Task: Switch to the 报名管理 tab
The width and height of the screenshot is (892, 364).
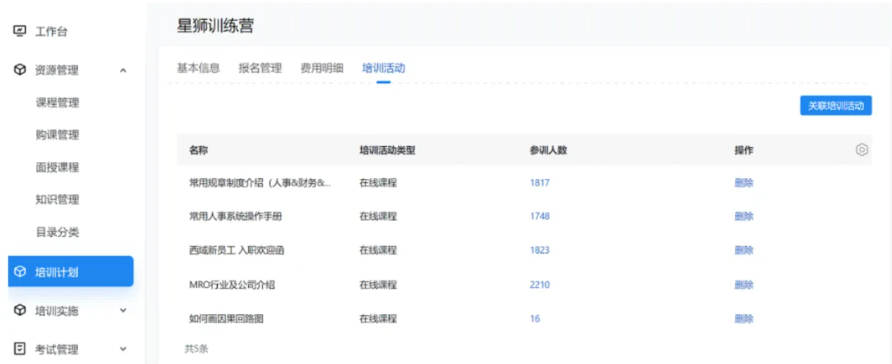Action: pos(260,68)
